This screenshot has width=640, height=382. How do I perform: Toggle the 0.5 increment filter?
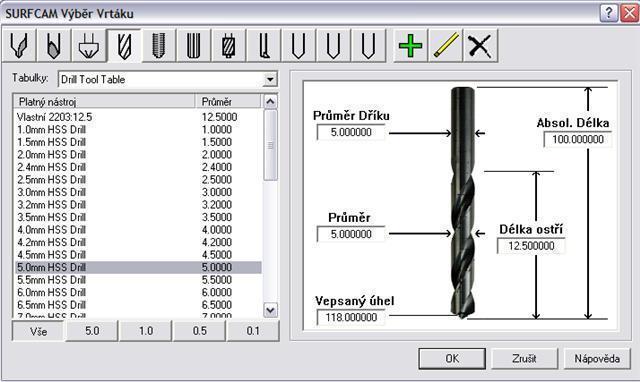[x=199, y=331]
